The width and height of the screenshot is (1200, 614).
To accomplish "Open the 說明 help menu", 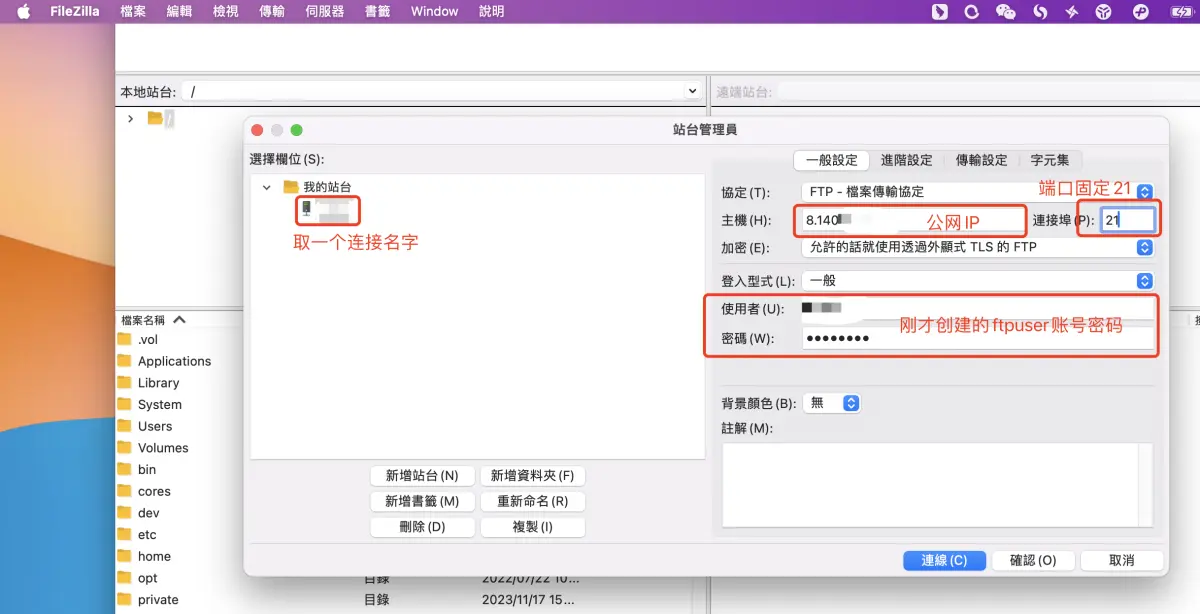I will tap(492, 12).
